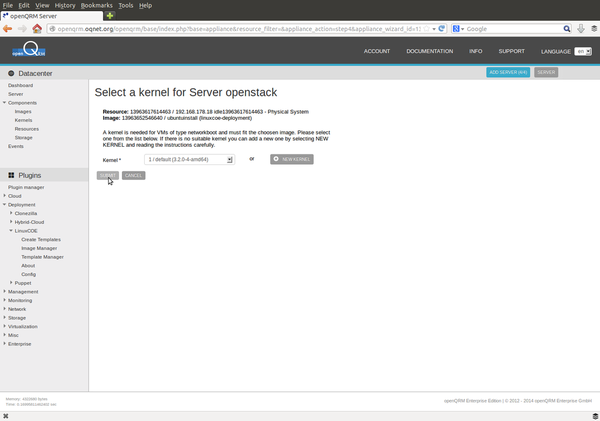
Task: Collapse the LinuxCOE node
Action: [x=11, y=230]
